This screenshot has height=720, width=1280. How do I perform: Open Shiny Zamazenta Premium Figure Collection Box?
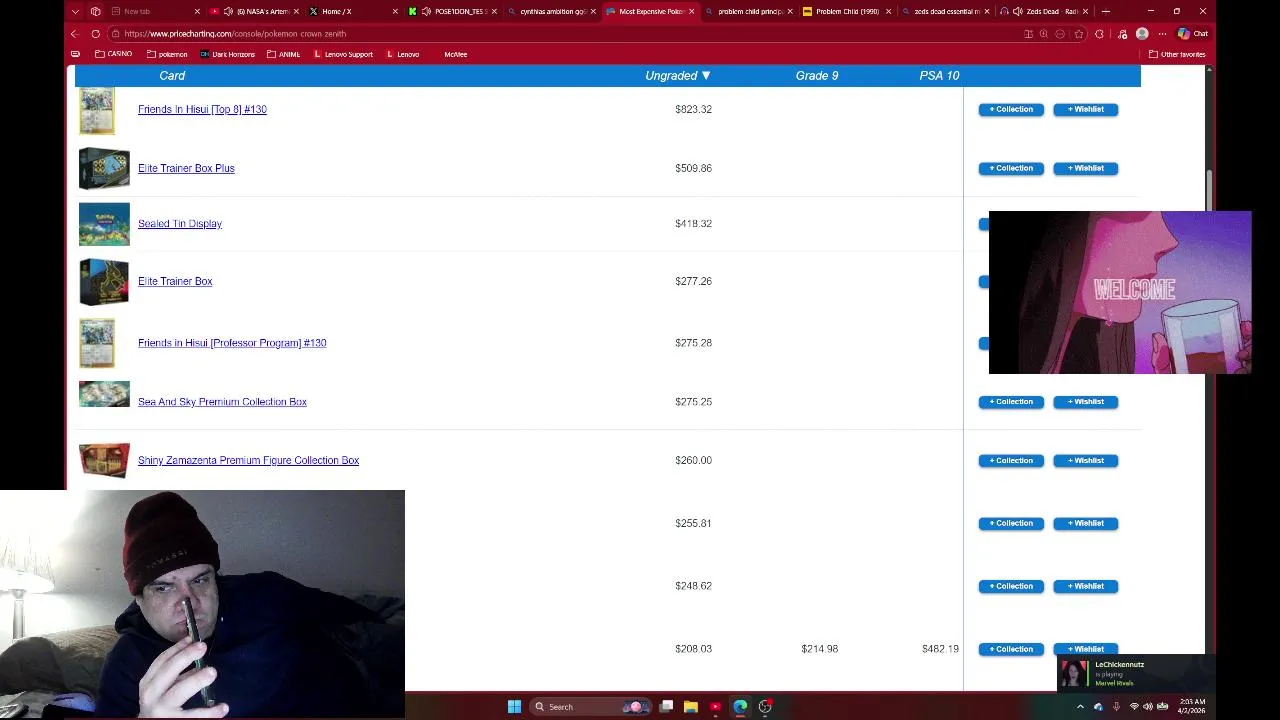tap(248, 461)
